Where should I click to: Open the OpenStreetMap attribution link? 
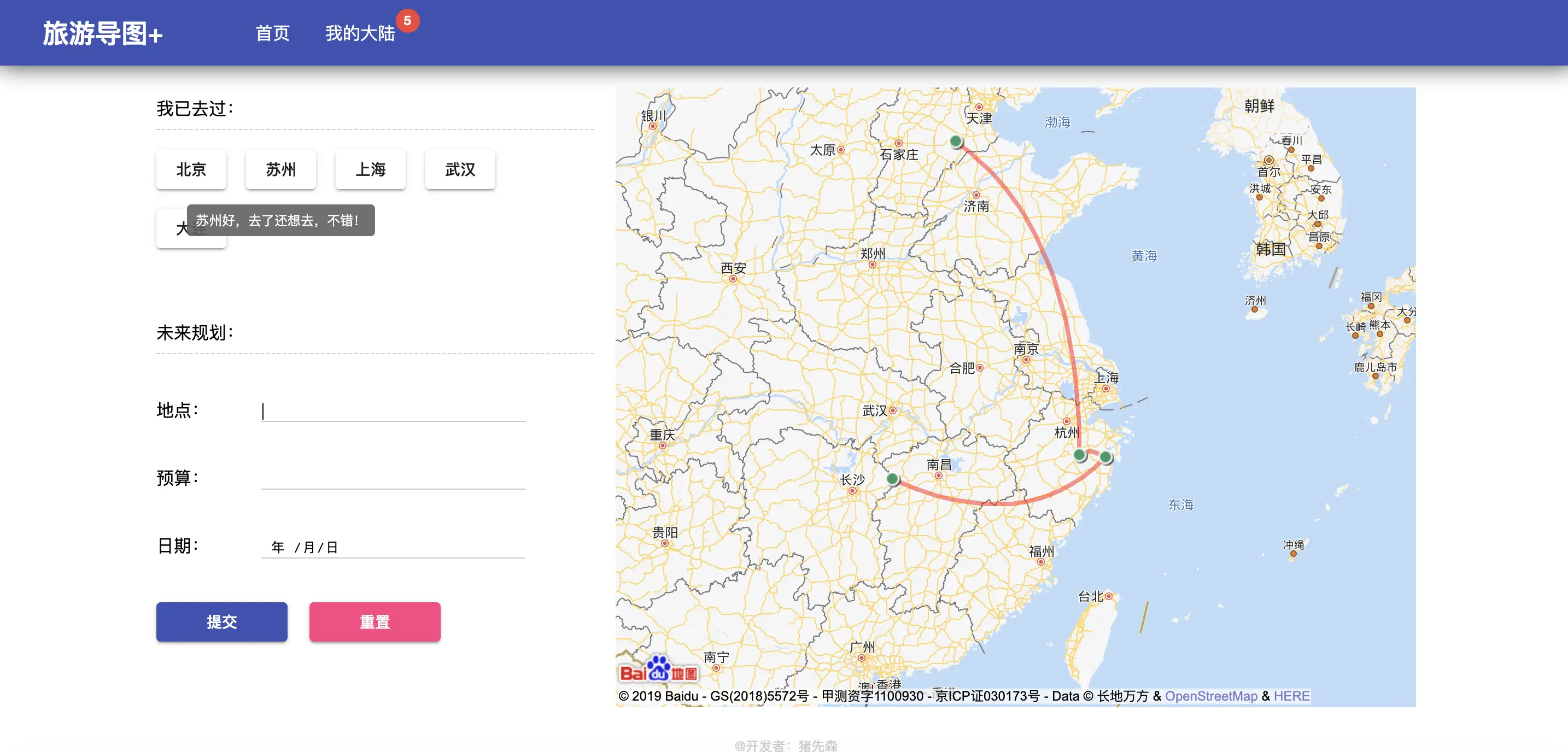coord(1210,696)
